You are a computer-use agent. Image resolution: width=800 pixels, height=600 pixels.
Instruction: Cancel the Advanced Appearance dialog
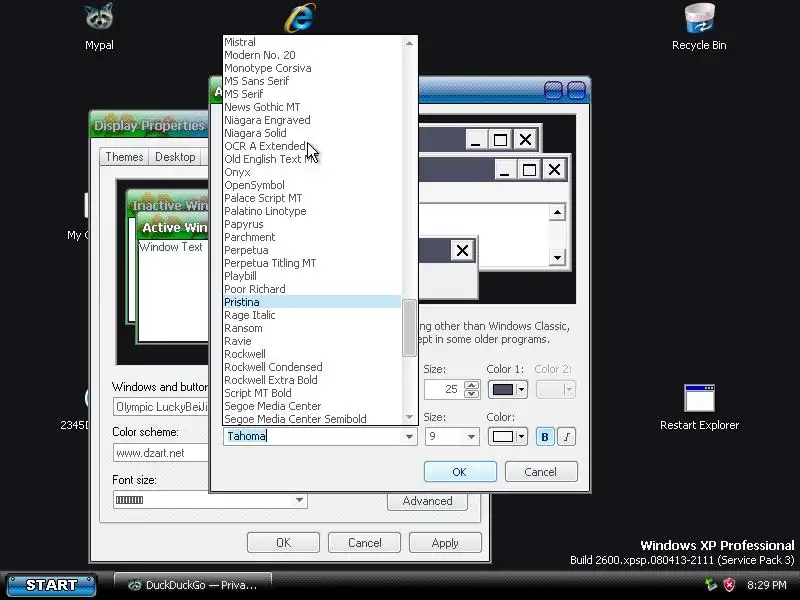(x=541, y=472)
